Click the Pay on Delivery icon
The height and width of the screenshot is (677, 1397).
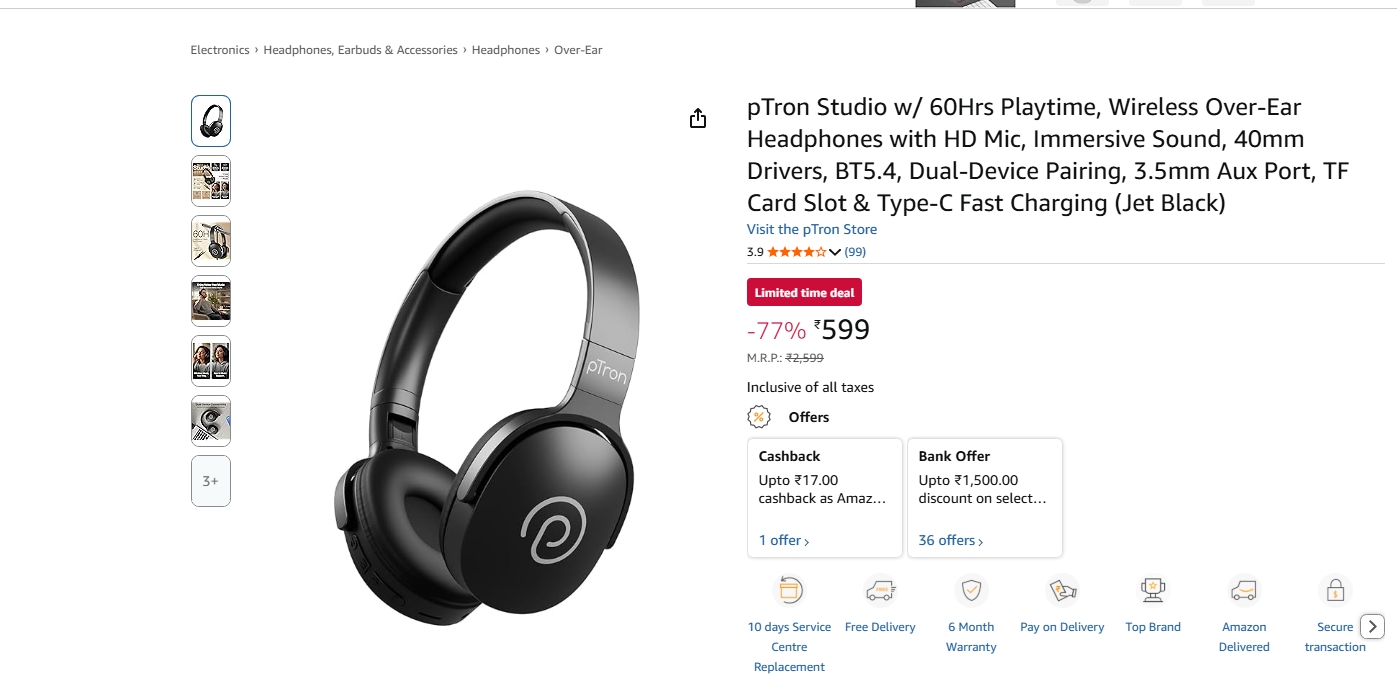tap(1062, 590)
